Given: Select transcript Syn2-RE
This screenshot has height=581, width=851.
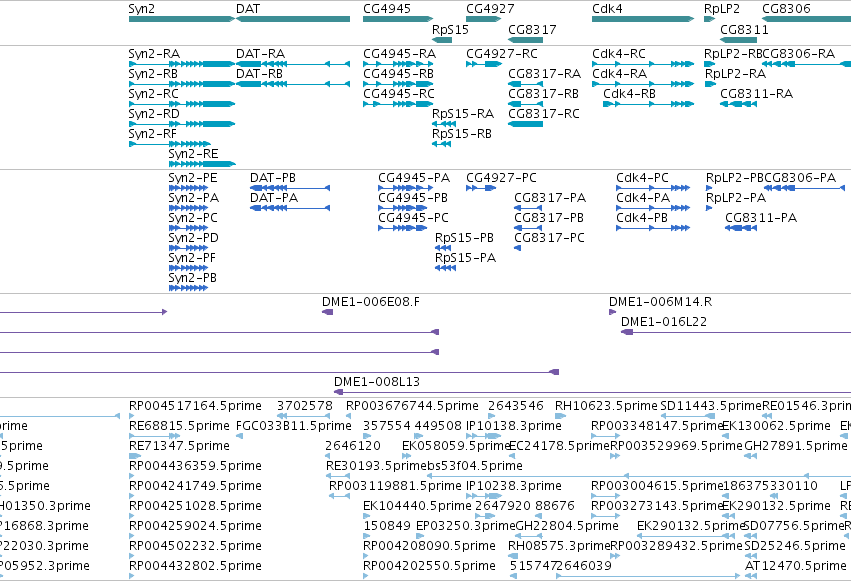Looking at the screenshot, I should 193,154.
